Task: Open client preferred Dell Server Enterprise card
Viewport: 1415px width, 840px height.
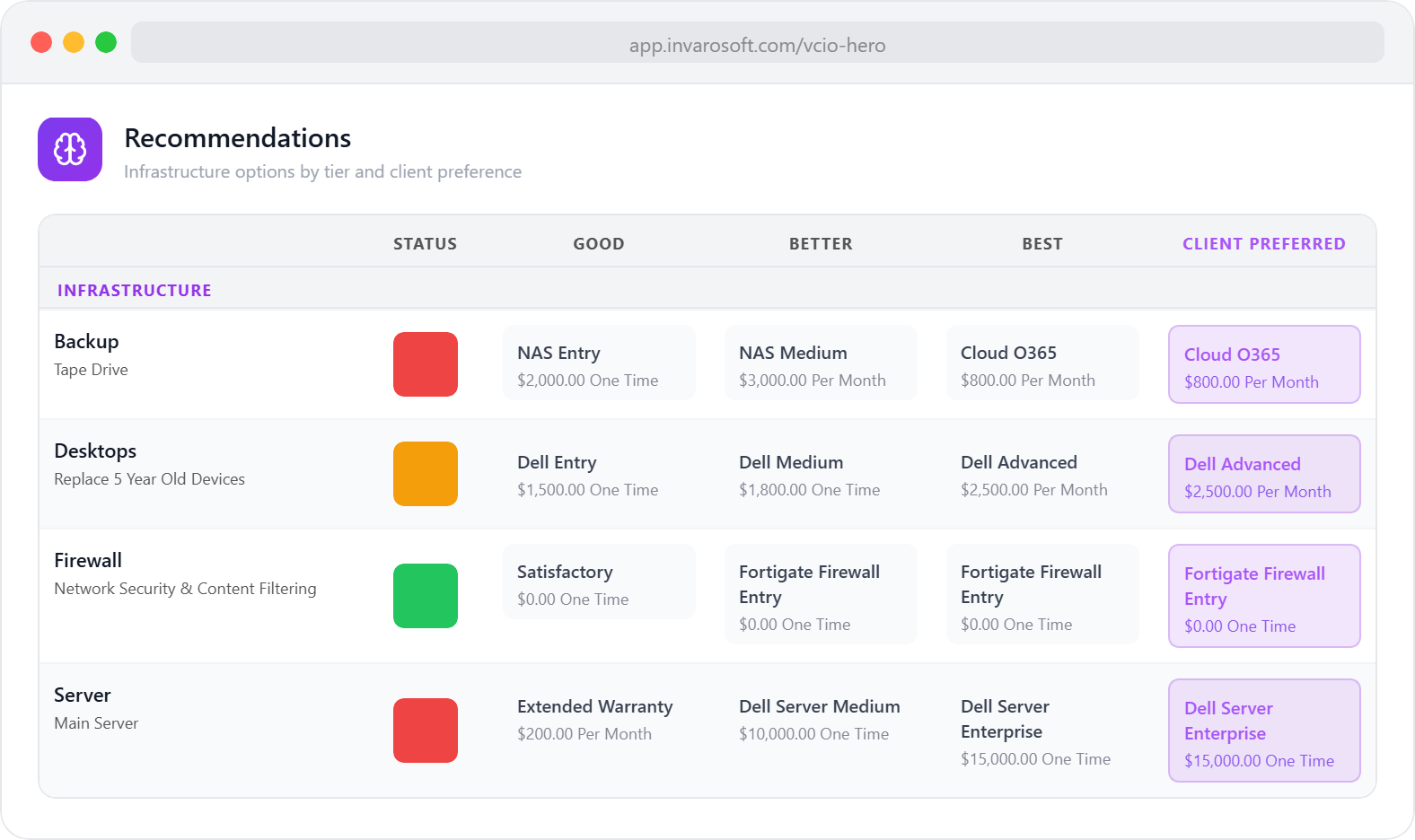Action: pos(1264,731)
